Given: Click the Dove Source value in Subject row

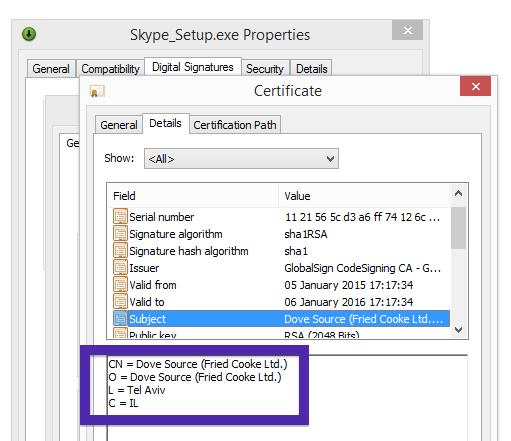Looking at the screenshot, I should [363, 319].
